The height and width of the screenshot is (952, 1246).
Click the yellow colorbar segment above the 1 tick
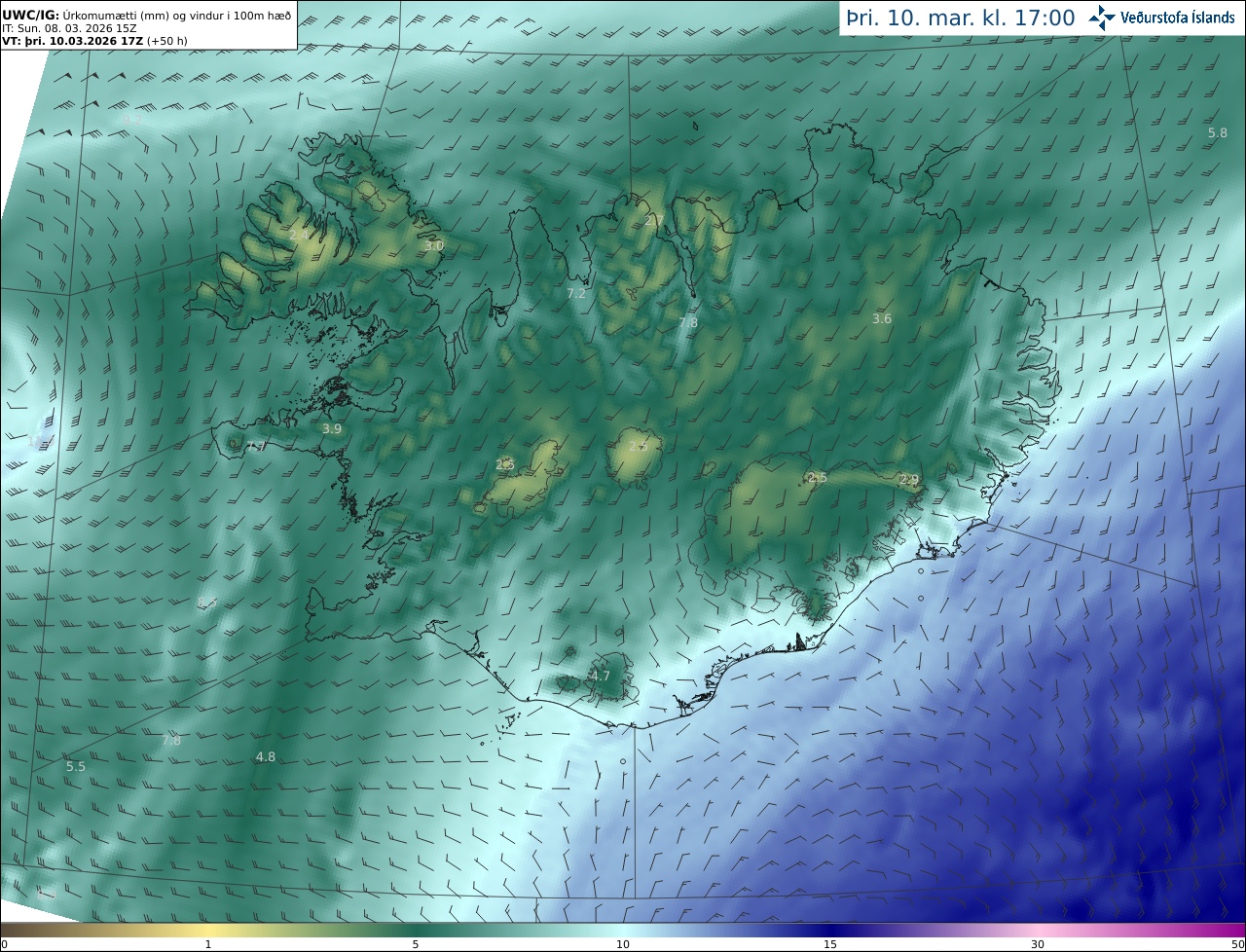click(208, 930)
